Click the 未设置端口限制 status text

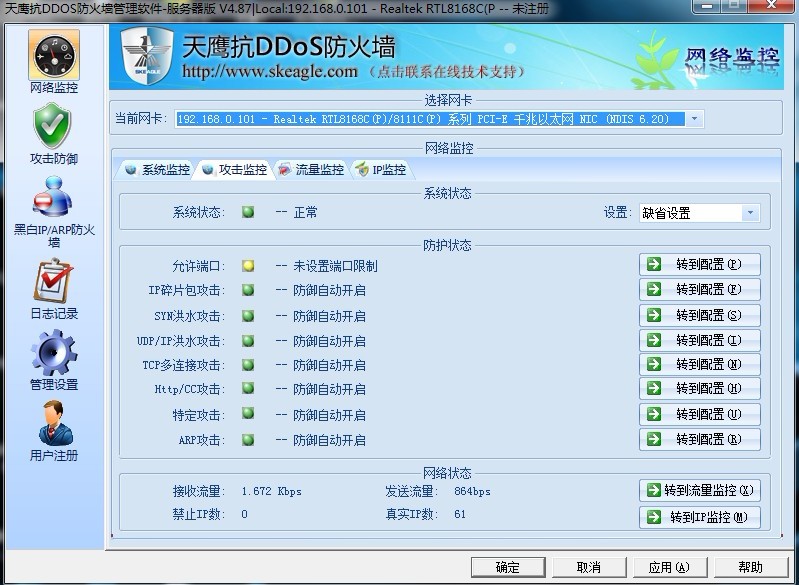pos(335,266)
